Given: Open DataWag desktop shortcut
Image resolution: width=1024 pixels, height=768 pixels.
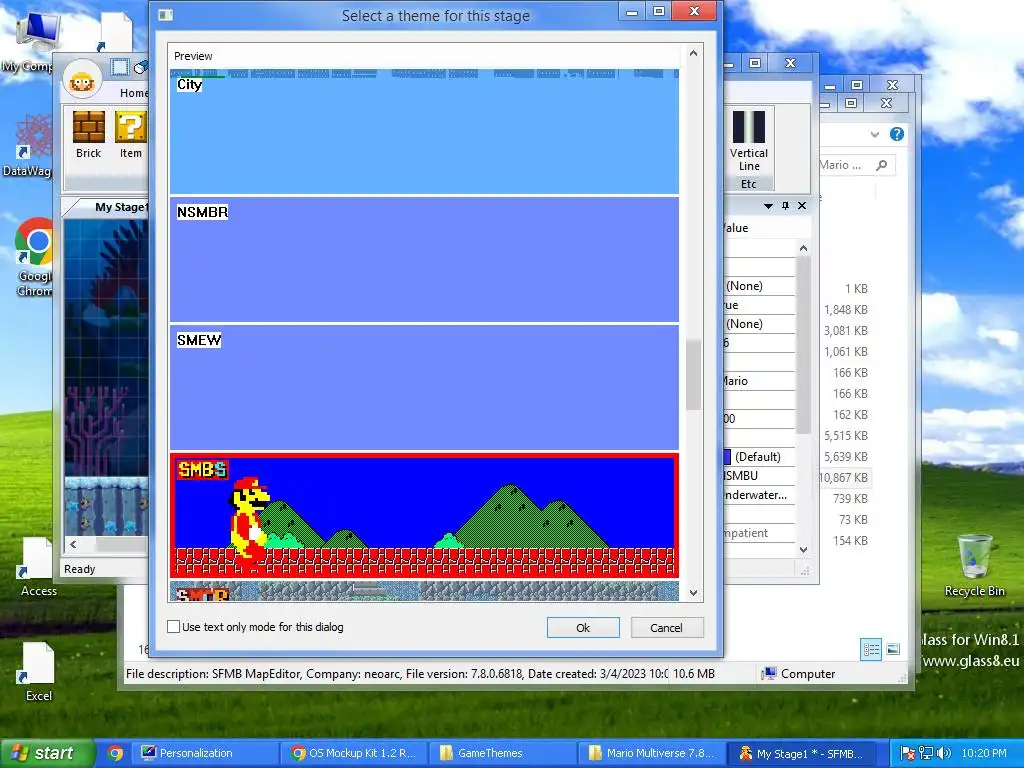Looking at the screenshot, I should coord(27,145).
